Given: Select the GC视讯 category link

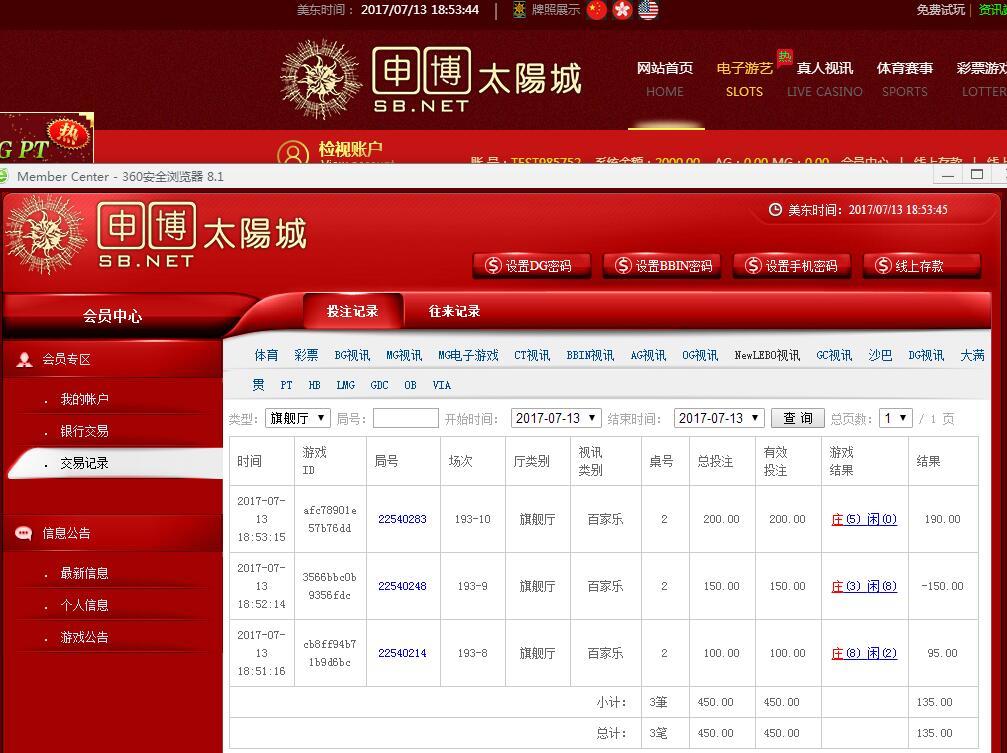Looking at the screenshot, I should click(x=834, y=355).
